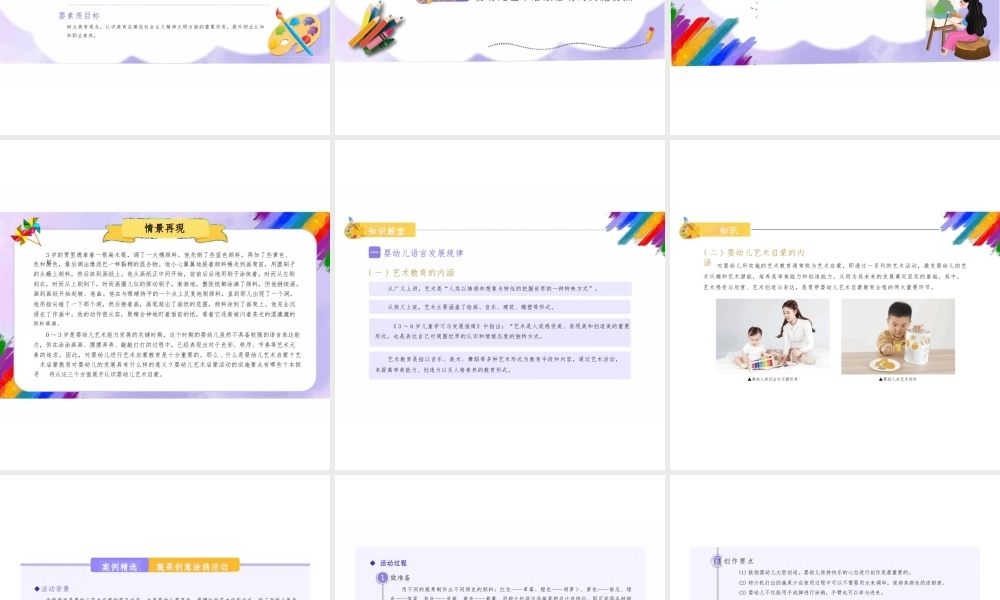This screenshot has height=600, width=1000.
Task: Click the caption under the mother-baby photo
Action: pyautogui.click(x=772, y=379)
